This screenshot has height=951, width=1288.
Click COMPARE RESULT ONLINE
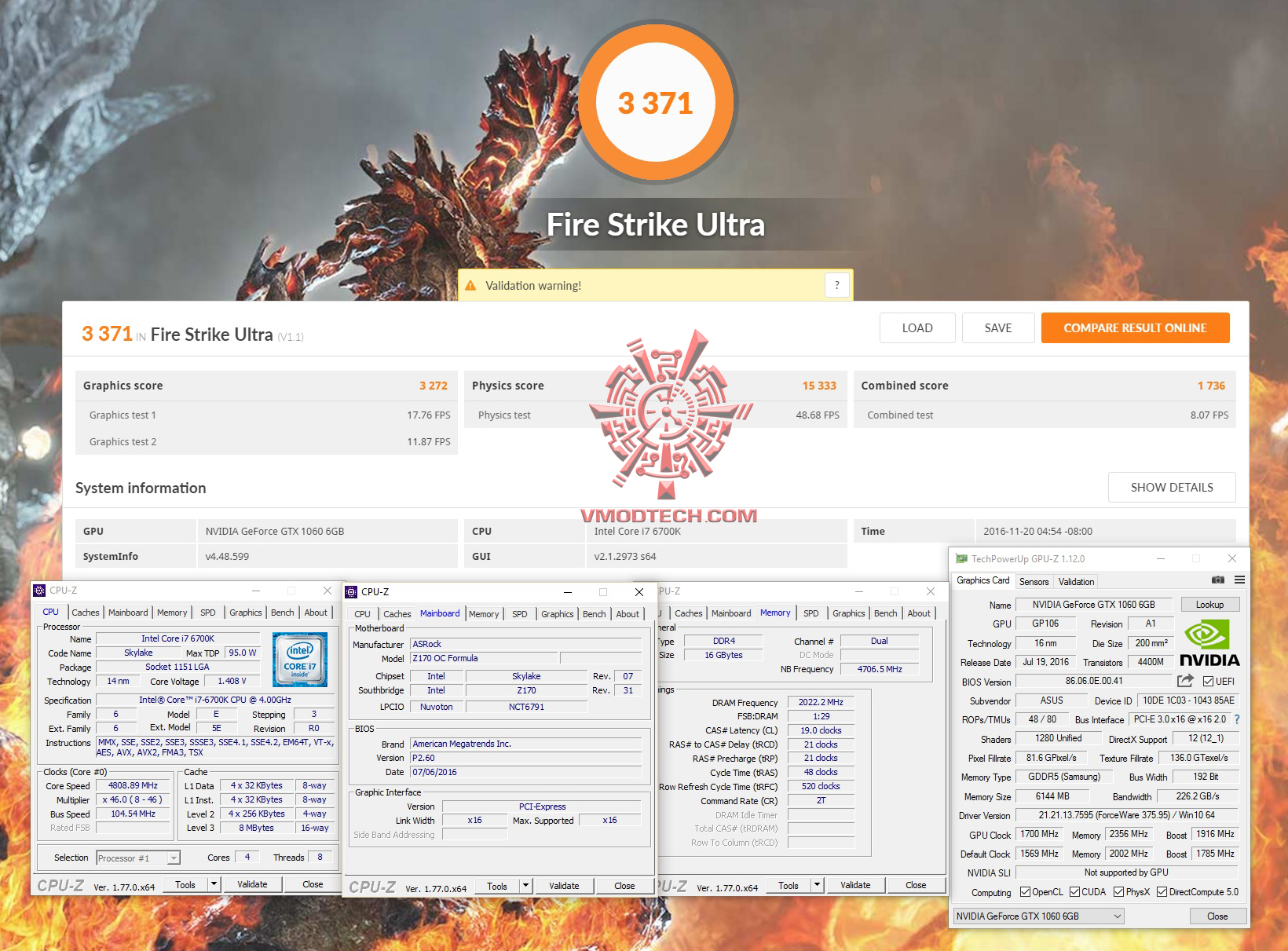(1136, 328)
